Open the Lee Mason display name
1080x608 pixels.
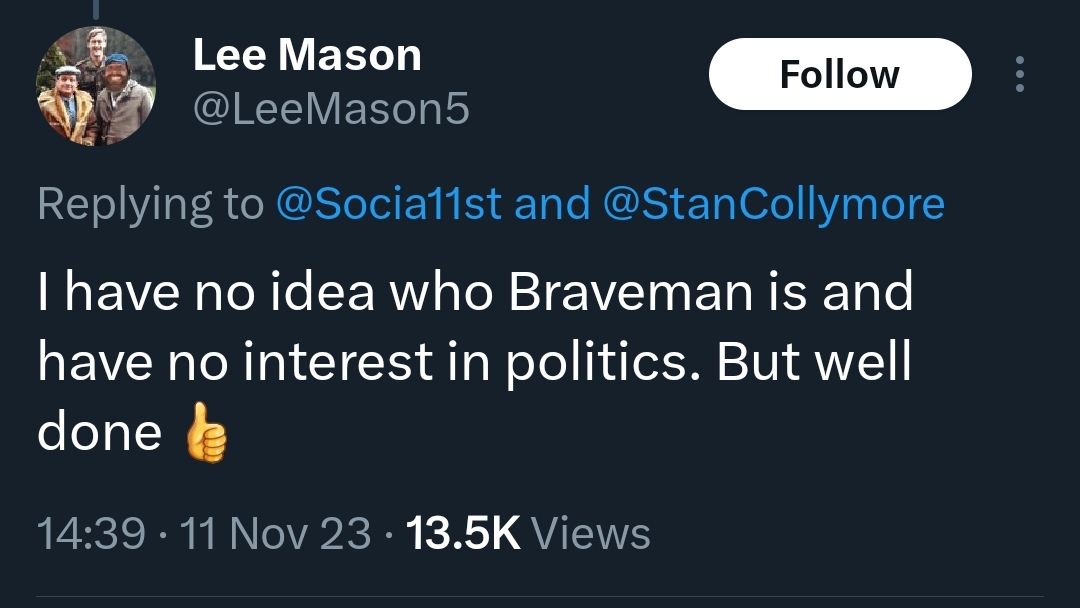click(307, 55)
